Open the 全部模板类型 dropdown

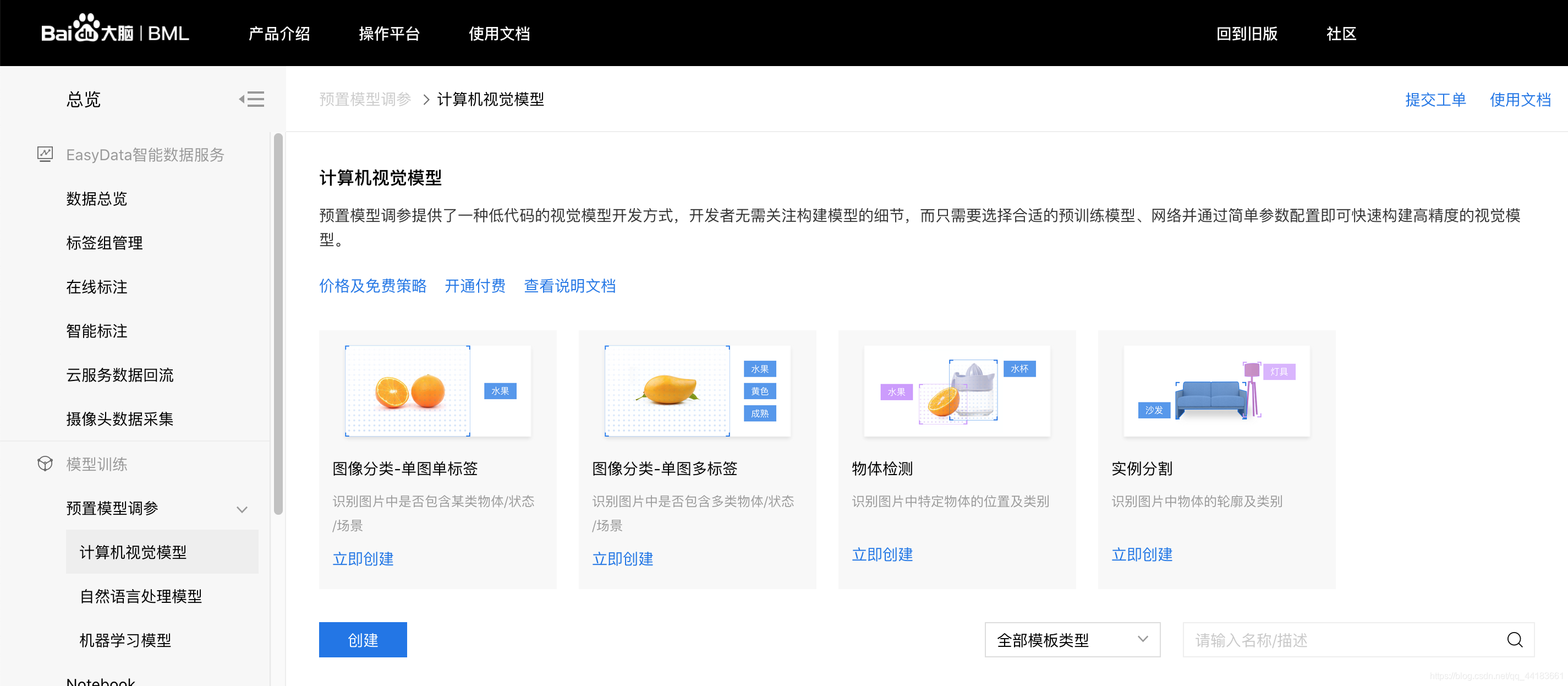pos(1072,640)
